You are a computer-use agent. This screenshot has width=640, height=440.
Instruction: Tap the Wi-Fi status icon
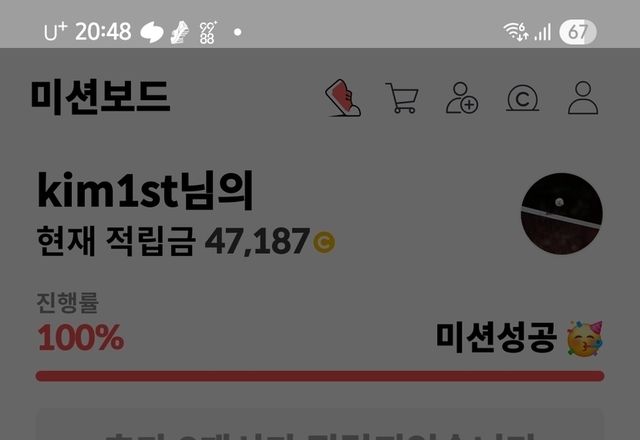point(516,31)
